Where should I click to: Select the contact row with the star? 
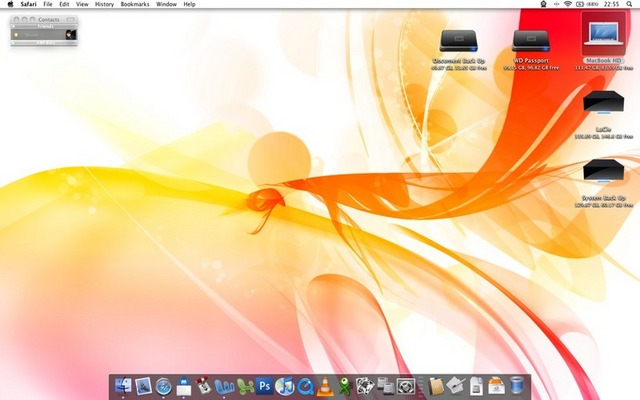click(44, 35)
